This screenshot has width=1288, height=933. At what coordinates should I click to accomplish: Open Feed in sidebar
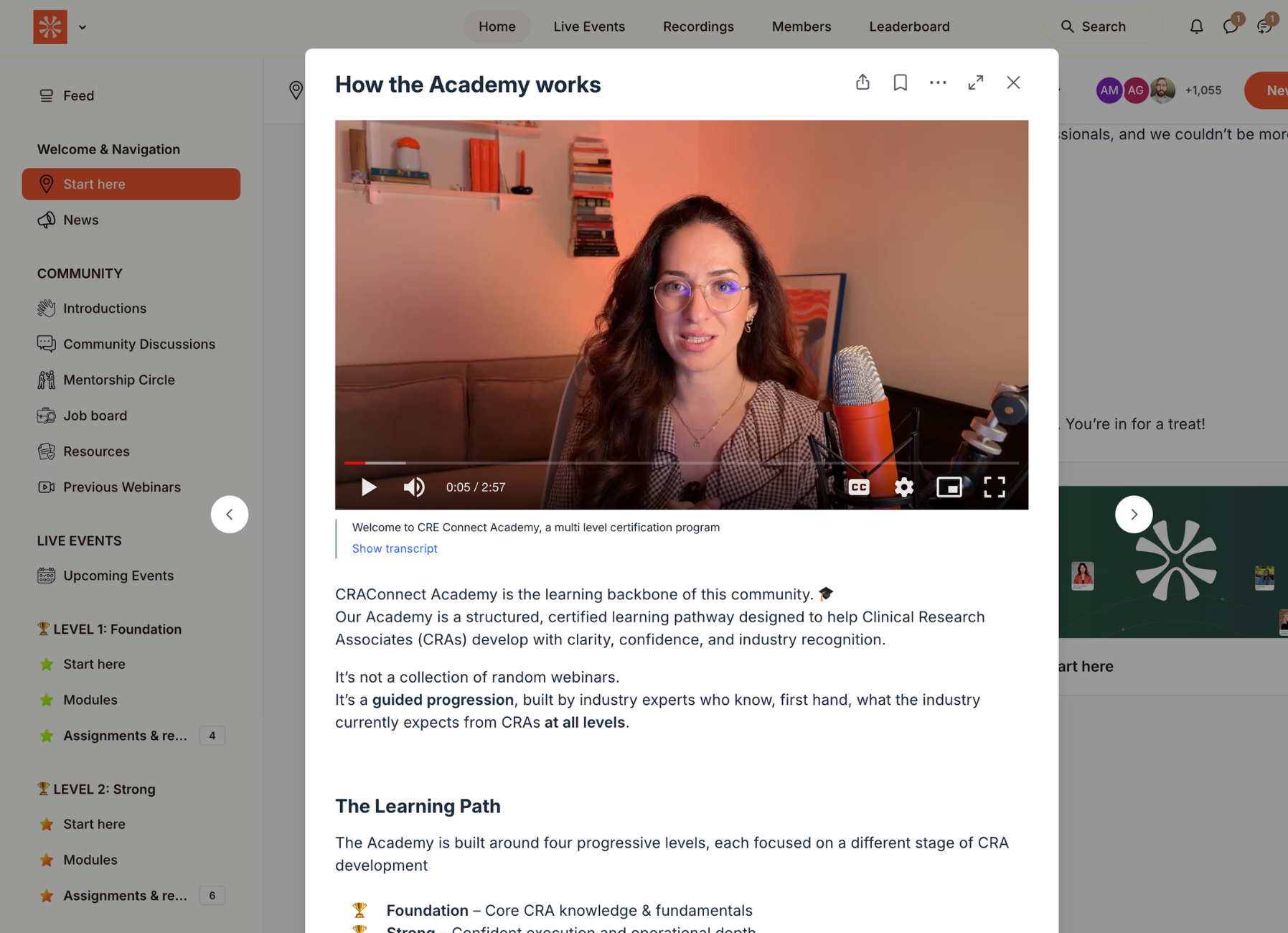131,95
